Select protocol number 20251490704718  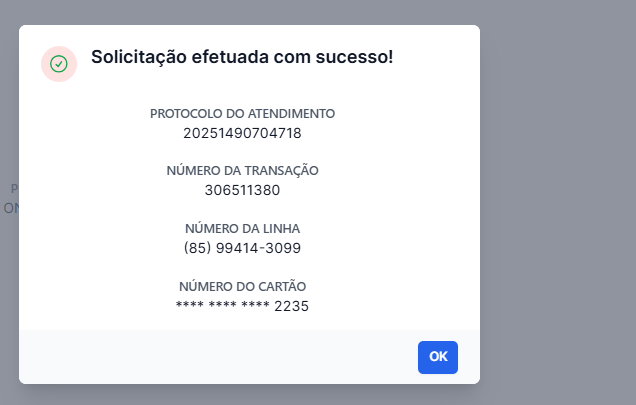click(242, 133)
